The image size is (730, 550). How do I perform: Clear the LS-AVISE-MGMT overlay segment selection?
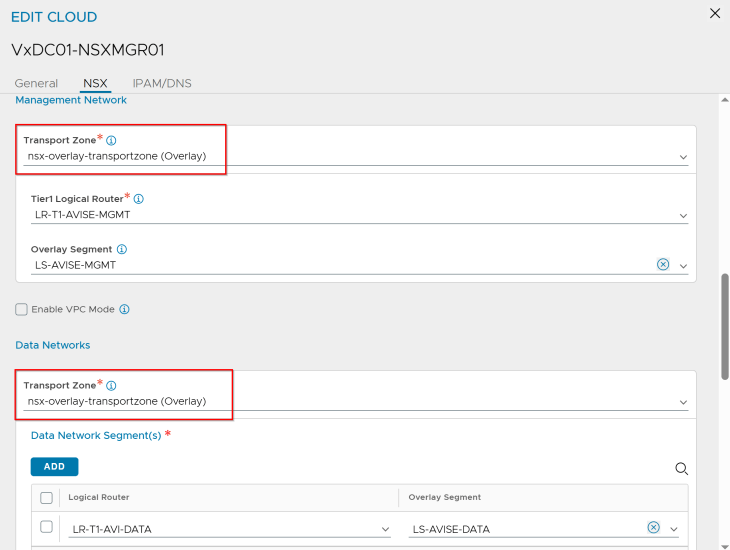coord(662,264)
